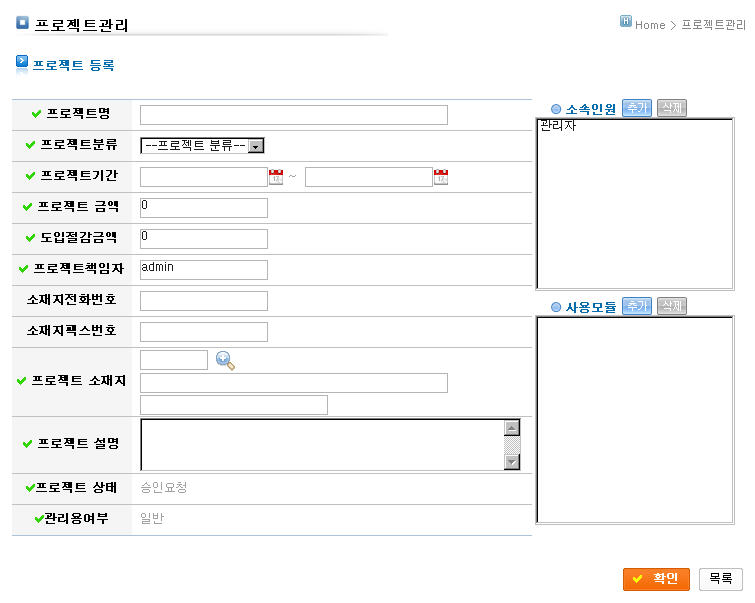Click 삭제 button next to 사용모듈
The image size is (755, 603).
672,306
